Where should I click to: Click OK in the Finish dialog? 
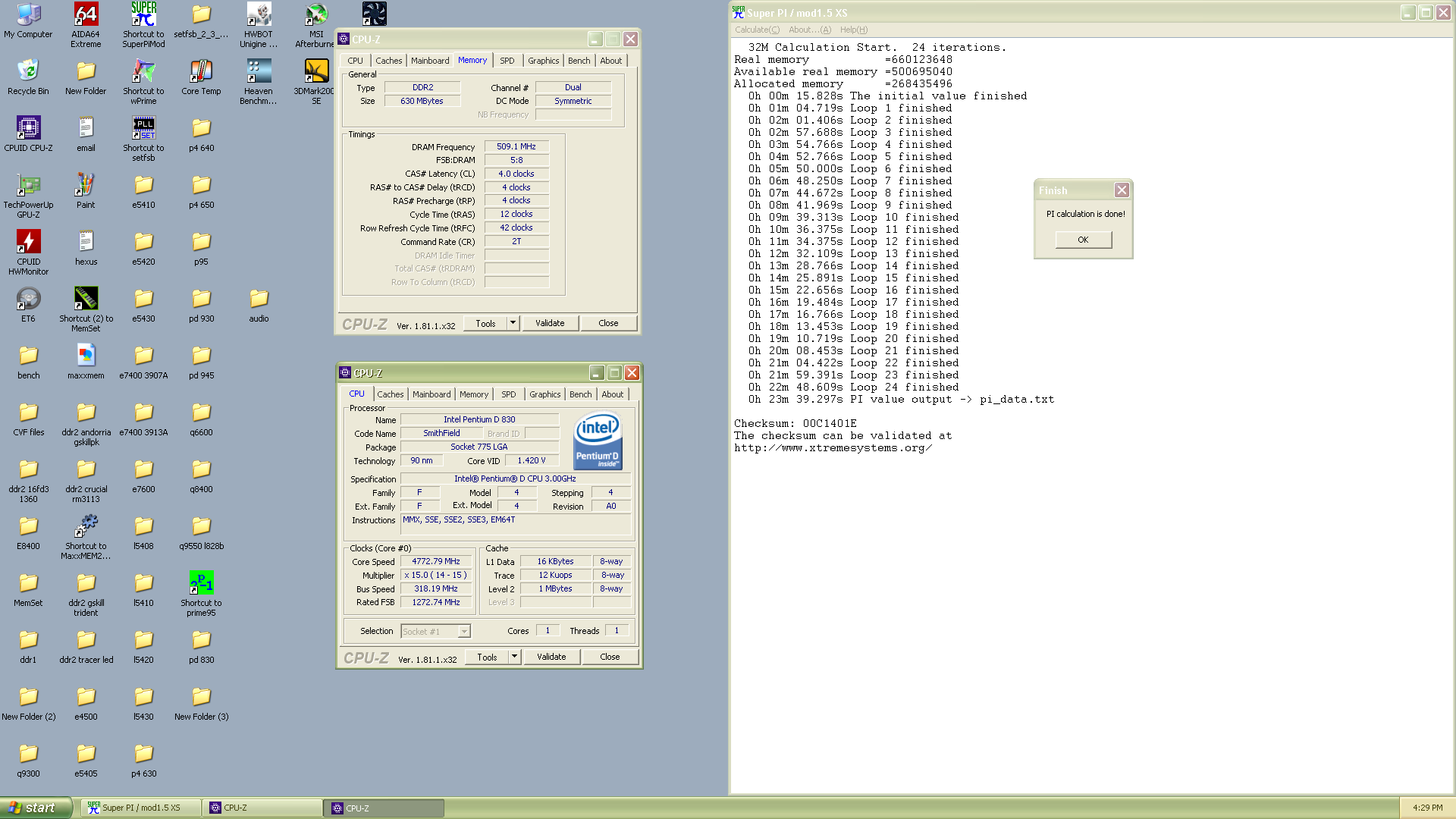point(1083,240)
